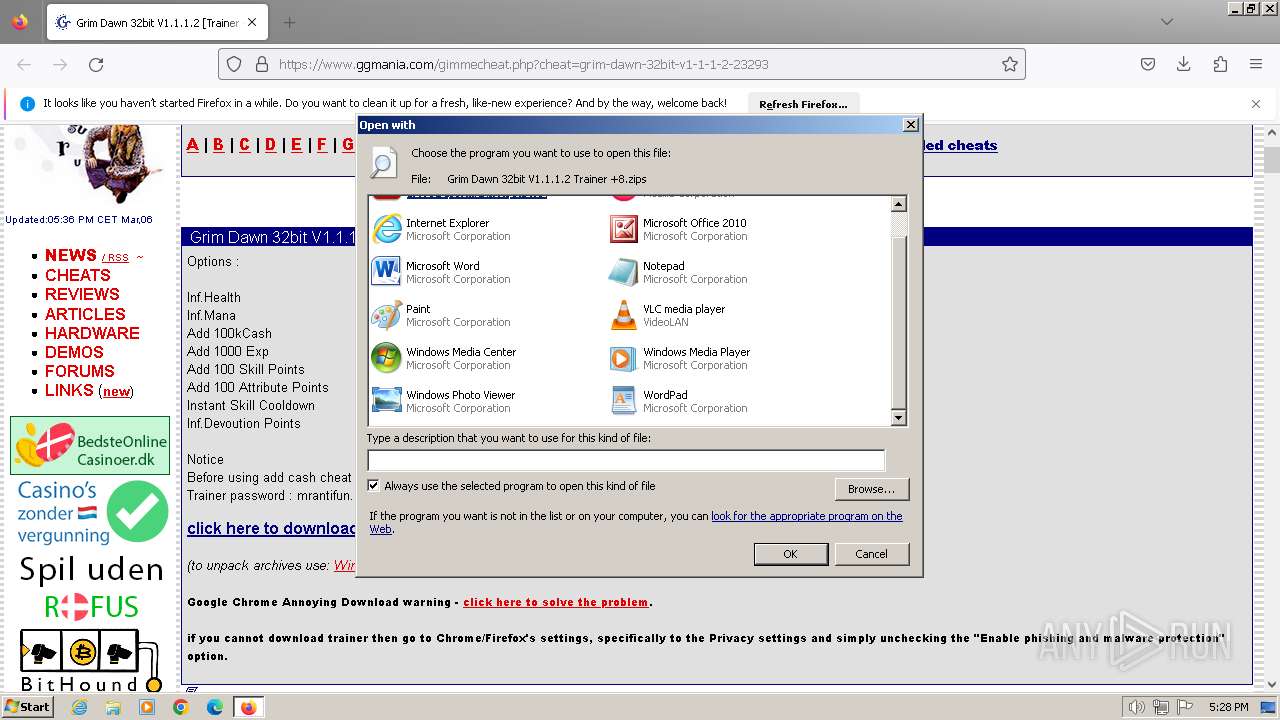Open Windows Explorer folder on taskbar
Viewport: 1280px width, 720px height.
(113, 707)
